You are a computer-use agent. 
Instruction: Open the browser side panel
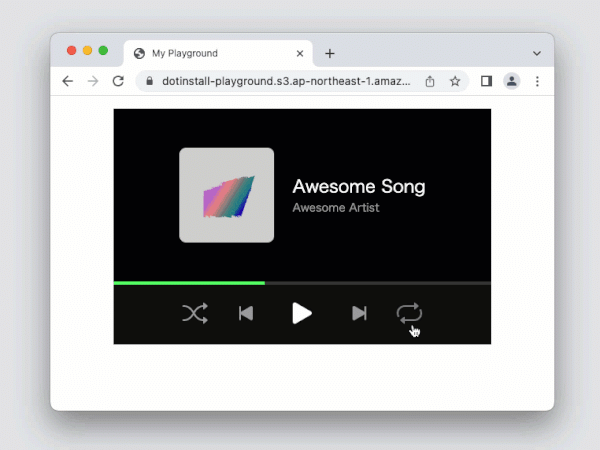[486, 81]
